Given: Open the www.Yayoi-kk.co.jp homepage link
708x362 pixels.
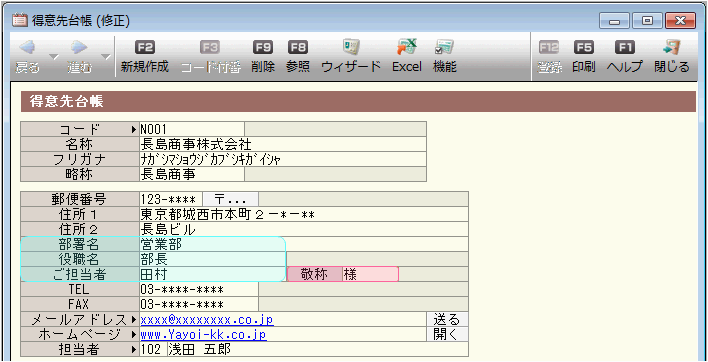Looking at the screenshot, I should [203, 334].
